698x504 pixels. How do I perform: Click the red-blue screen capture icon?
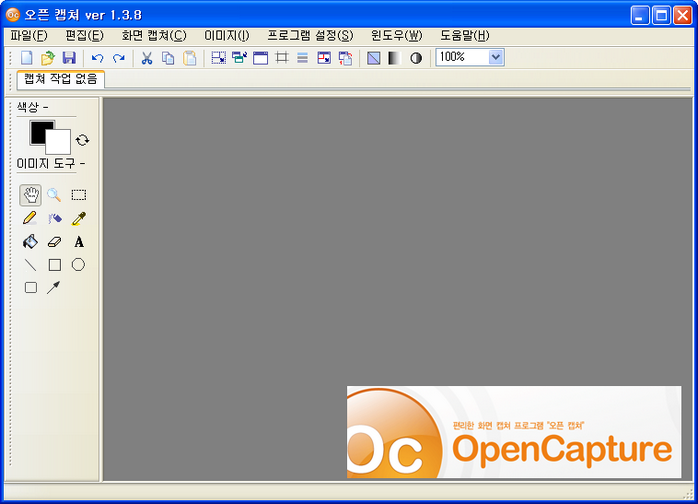(324, 58)
